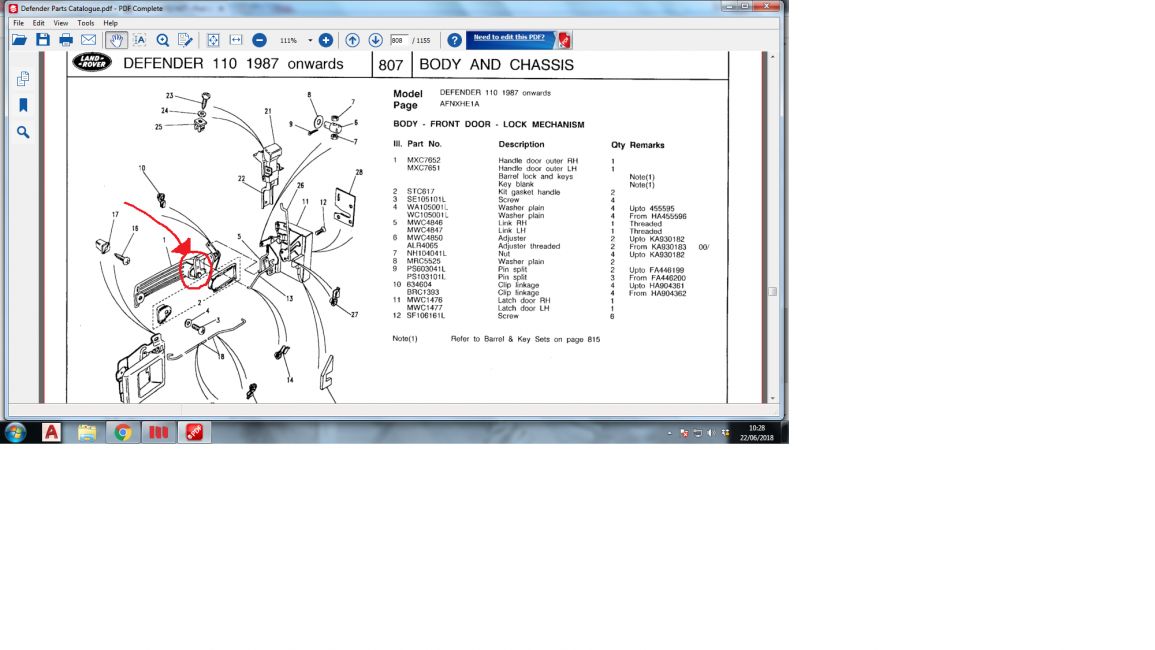This screenshot has width=1155, height=650.
Task: Click the network tray icon
Action: pos(698,433)
